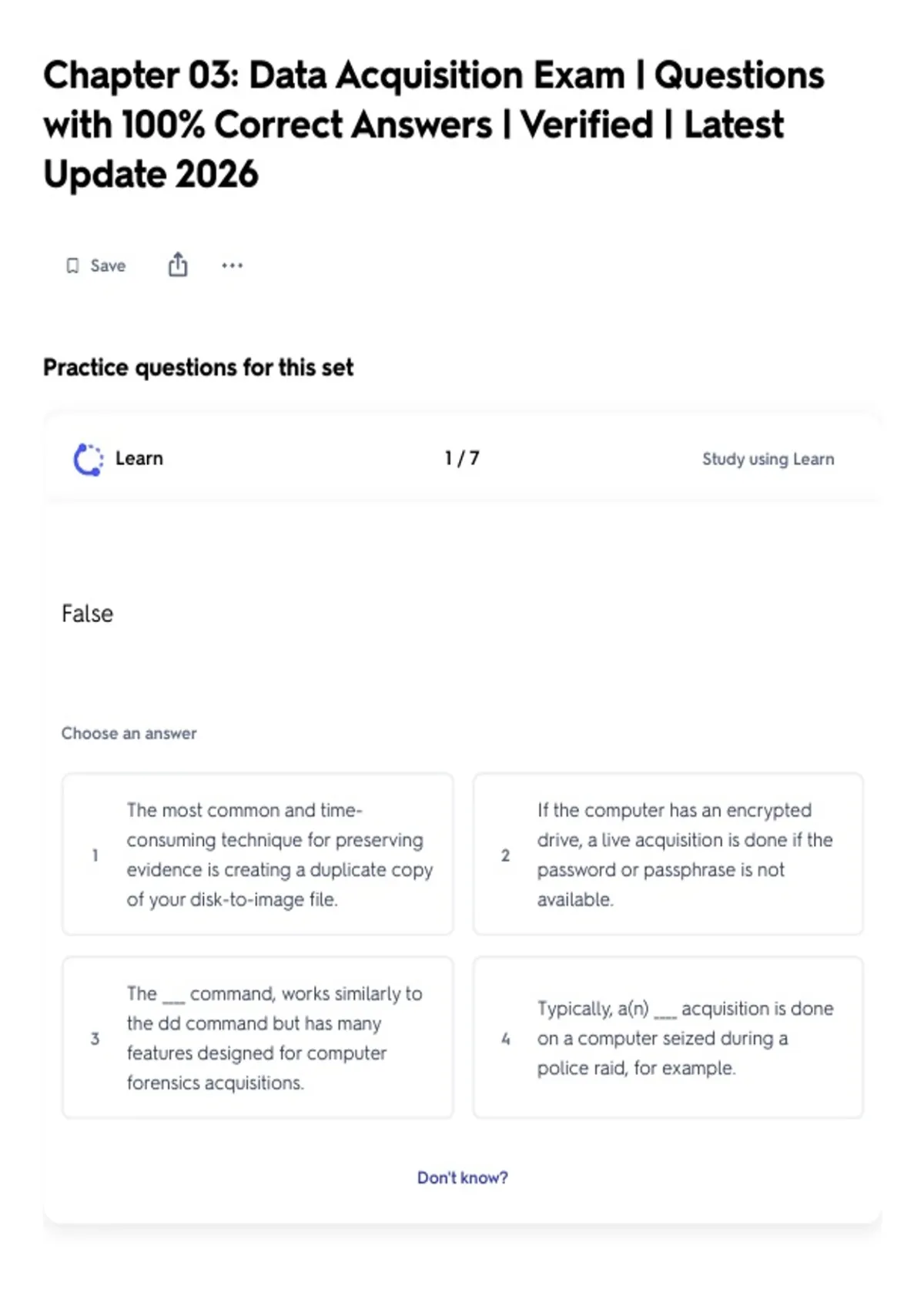924x1309 pixels.
Task: Open the share icon
Action: [178, 264]
